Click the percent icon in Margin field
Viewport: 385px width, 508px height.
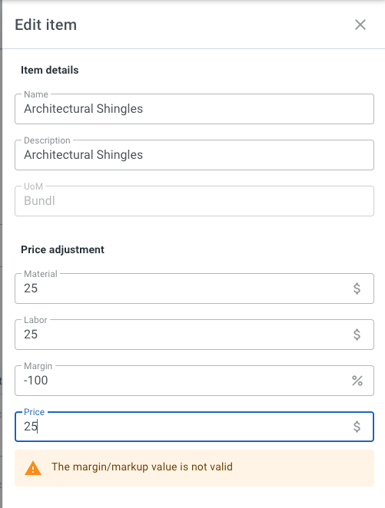coord(357,380)
